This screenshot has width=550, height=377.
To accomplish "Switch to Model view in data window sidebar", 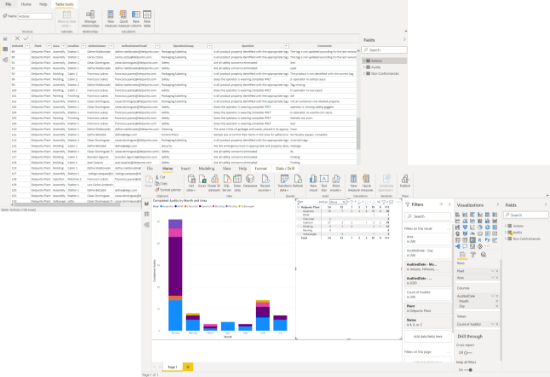I will [x=5, y=60].
